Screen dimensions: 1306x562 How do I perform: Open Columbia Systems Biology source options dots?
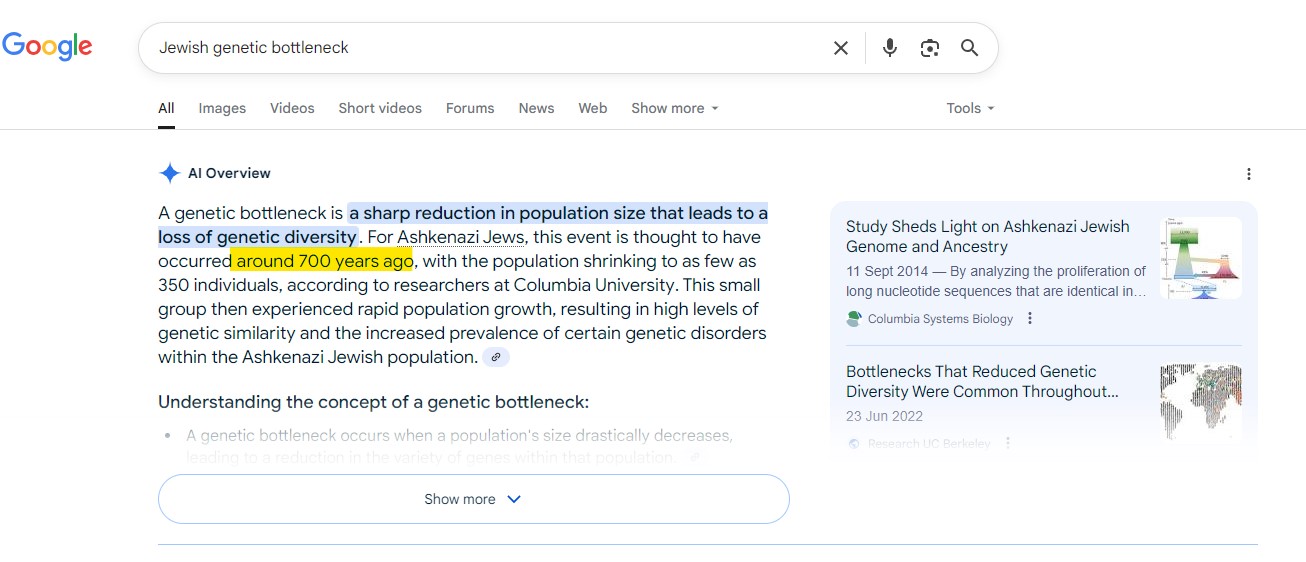point(1030,319)
